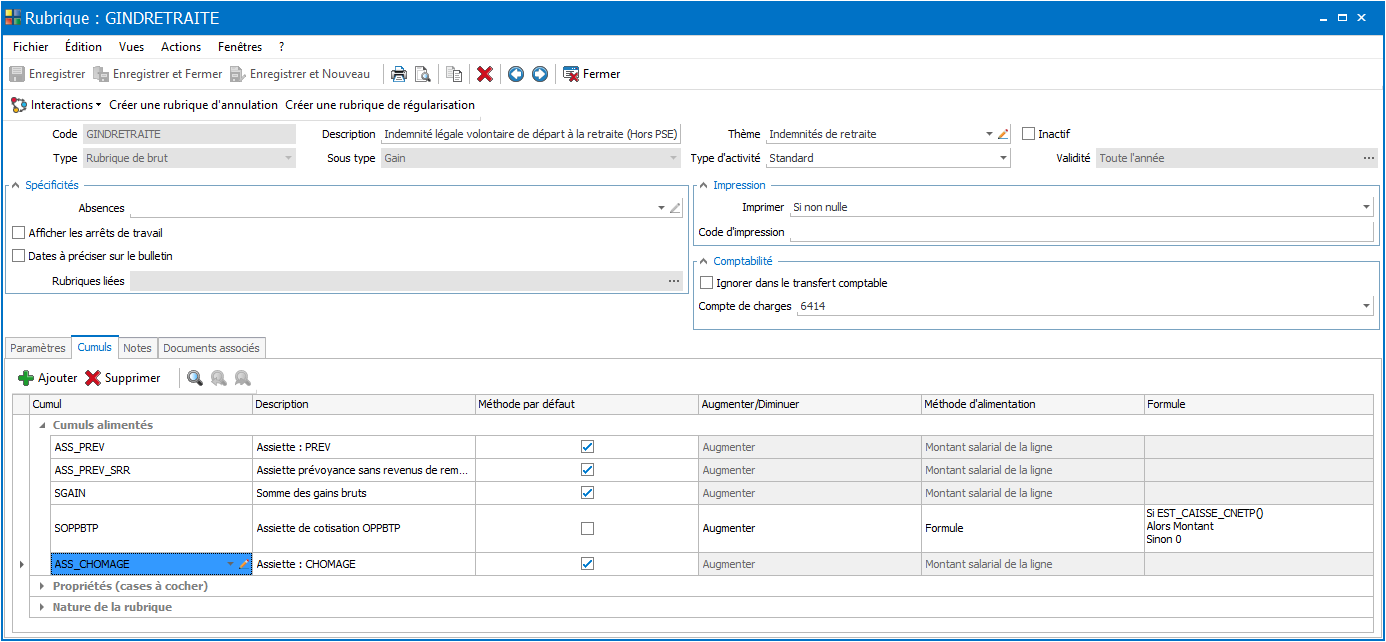Click the magnifier search icon in Cumuls toolbar
The height and width of the screenshot is (642, 1386).
click(x=195, y=378)
